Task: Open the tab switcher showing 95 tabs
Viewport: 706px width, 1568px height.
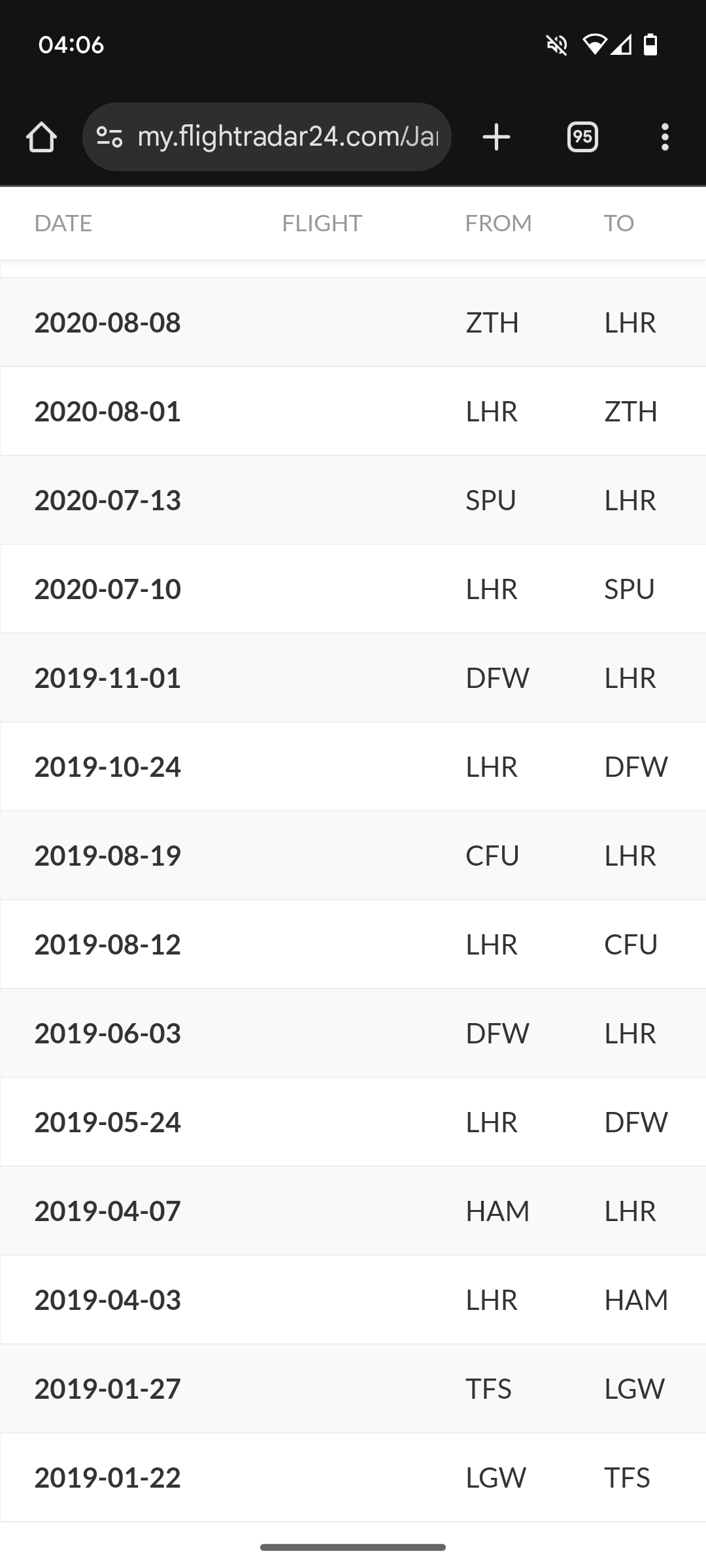Action: (x=582, y=137)
